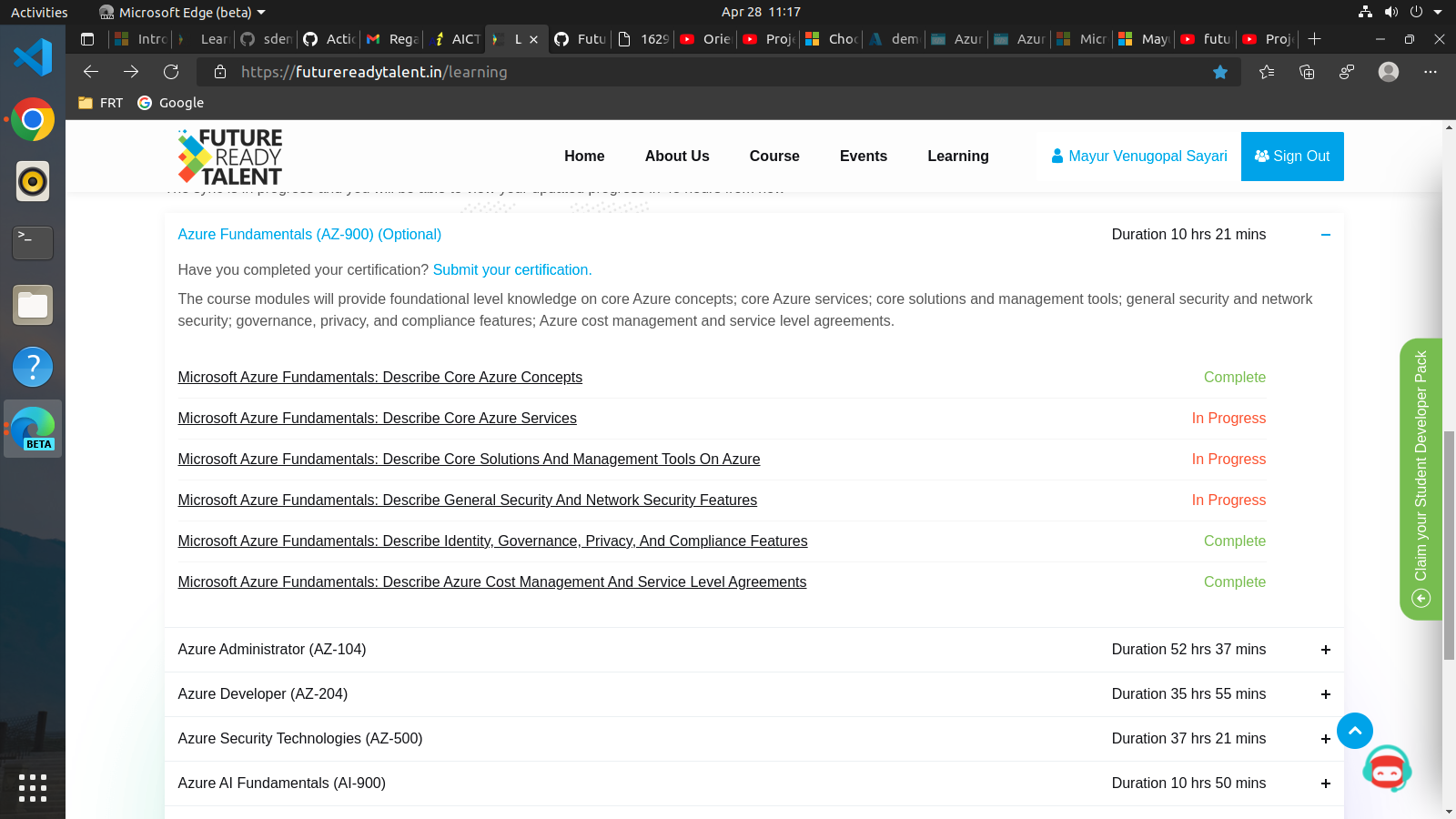Click Submit your certification link
The width and height of the screenshot is (1456, 819).
[512, 270]
